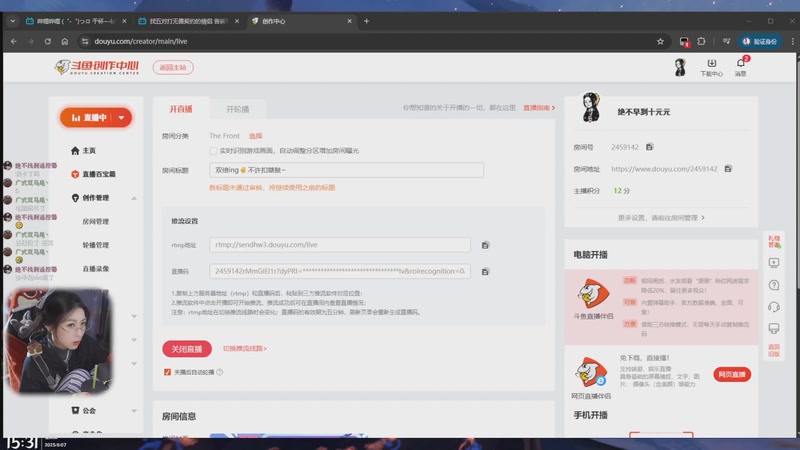
Task: Click the extension icon with red badge
Action: tap(684, 42)
